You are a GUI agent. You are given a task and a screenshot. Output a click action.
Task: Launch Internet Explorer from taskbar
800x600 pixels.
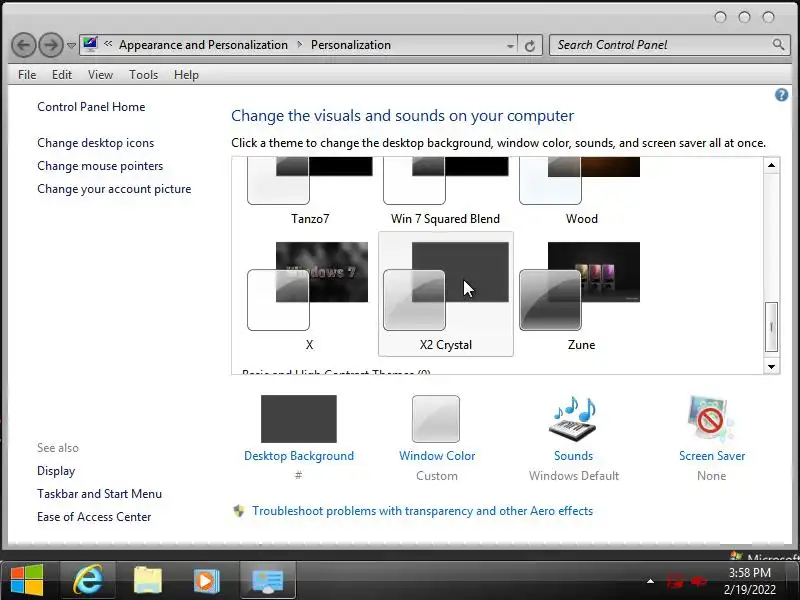coord(88,580)
